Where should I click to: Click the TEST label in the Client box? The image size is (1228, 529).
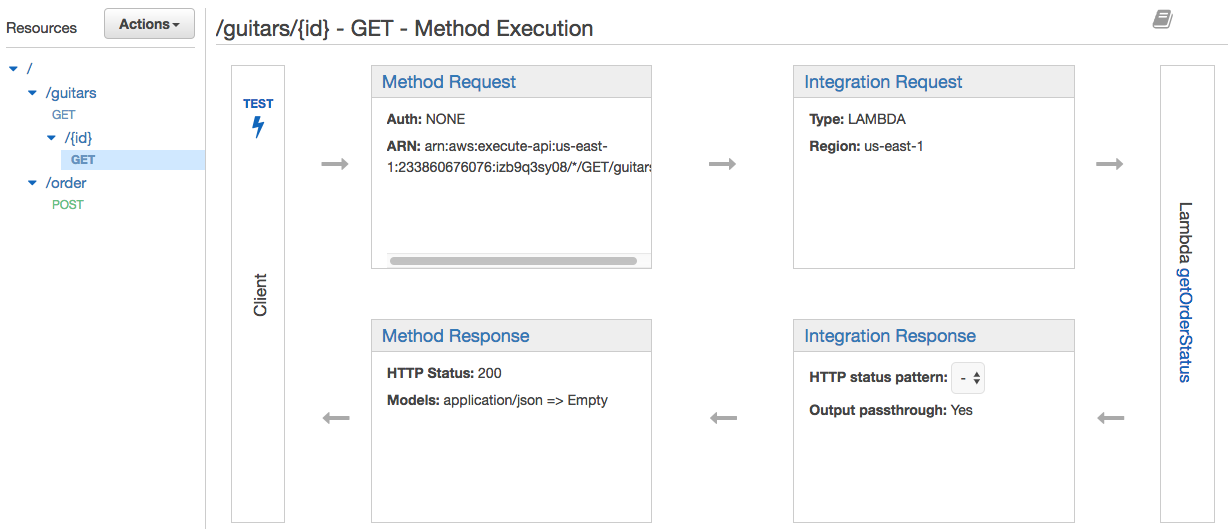[x=258, y=104]
